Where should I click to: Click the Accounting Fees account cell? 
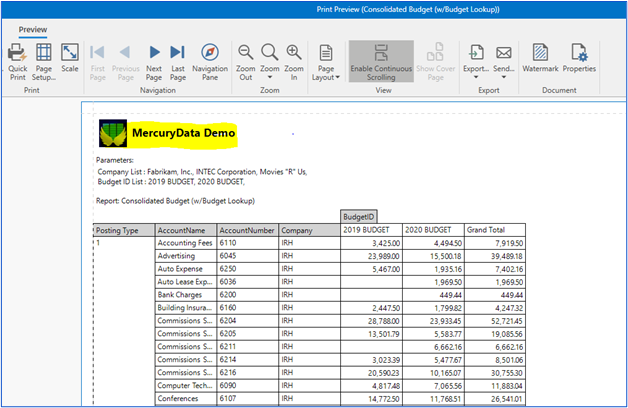click(x=185, y=242)
